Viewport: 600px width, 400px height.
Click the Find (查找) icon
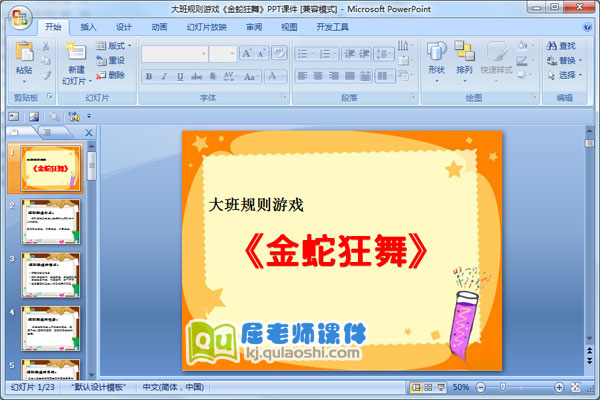[x=560, y=46]
